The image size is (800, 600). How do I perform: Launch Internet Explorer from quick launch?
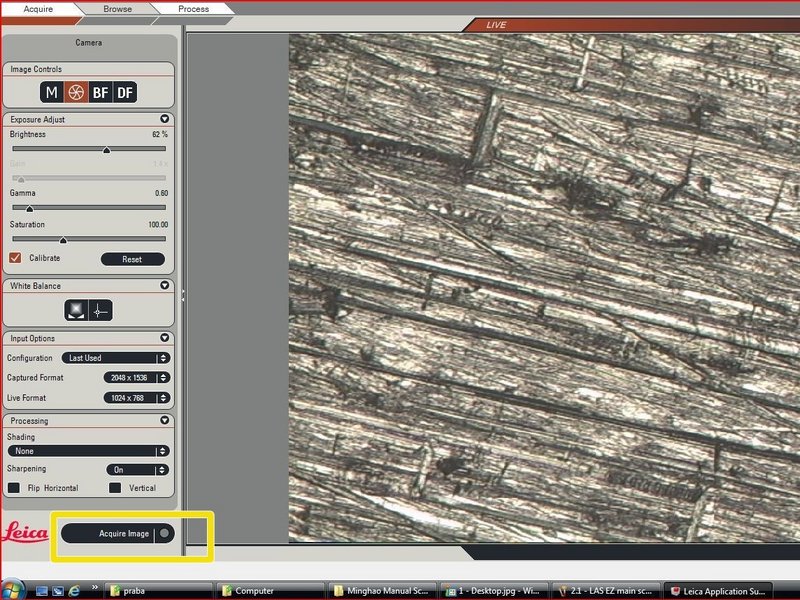pyautogui.click(x=74, y=591)
